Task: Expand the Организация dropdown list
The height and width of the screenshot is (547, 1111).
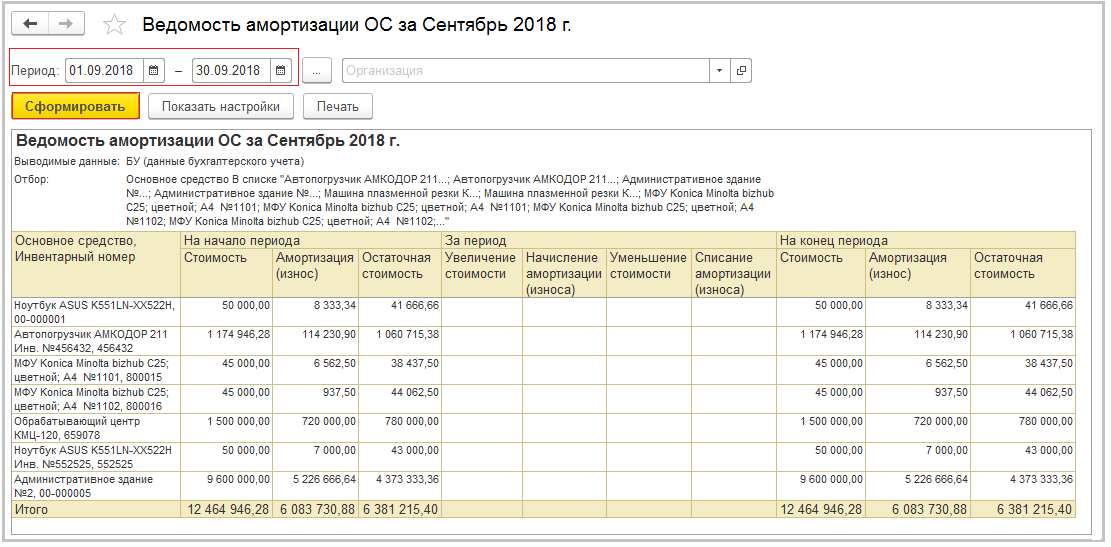Action: pos(719,71)
